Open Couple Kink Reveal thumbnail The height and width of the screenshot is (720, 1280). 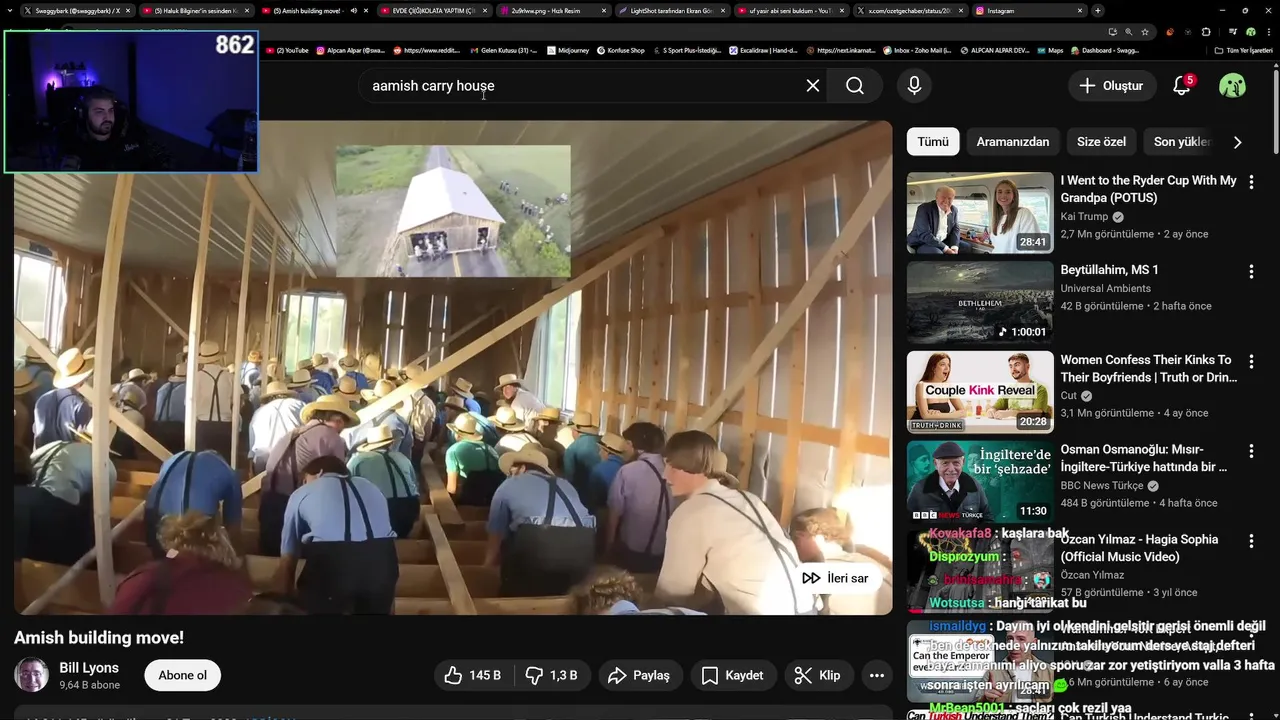point(980,392)
